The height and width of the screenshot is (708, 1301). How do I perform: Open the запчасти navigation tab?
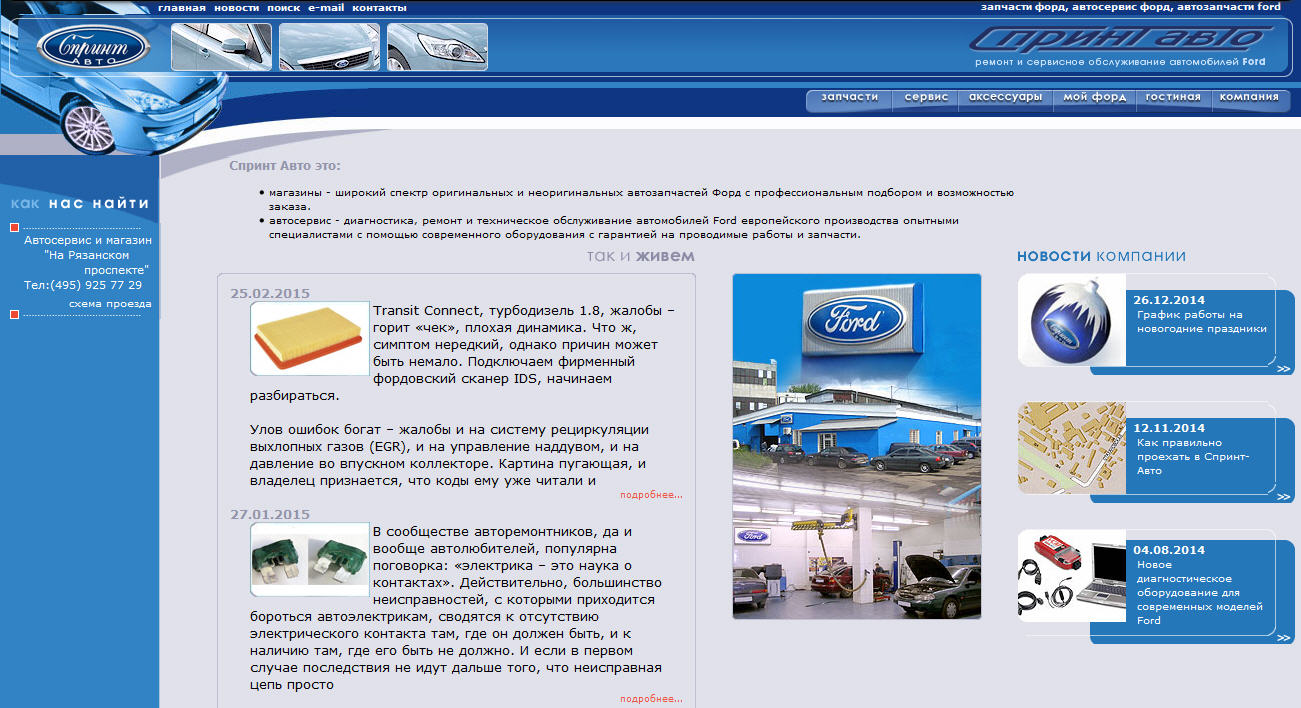coord(849,99)
